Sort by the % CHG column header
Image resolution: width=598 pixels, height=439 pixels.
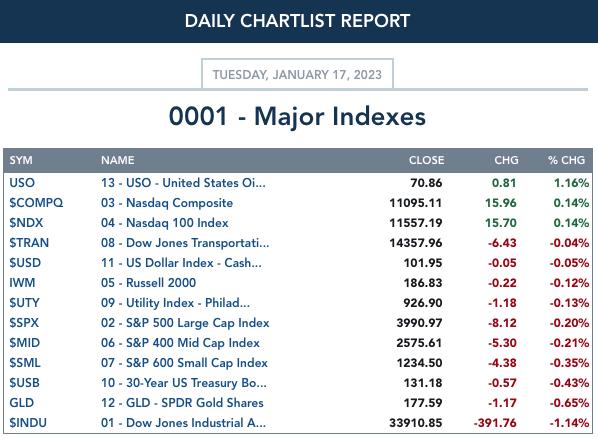pyautogui.click(x=566, y=160)
